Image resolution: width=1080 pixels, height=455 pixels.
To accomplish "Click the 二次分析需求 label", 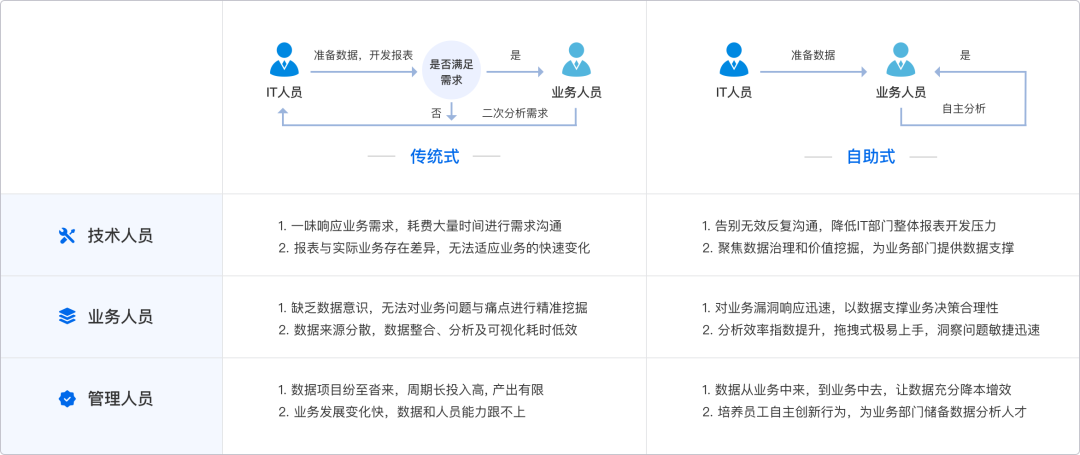I will (515, 114).
